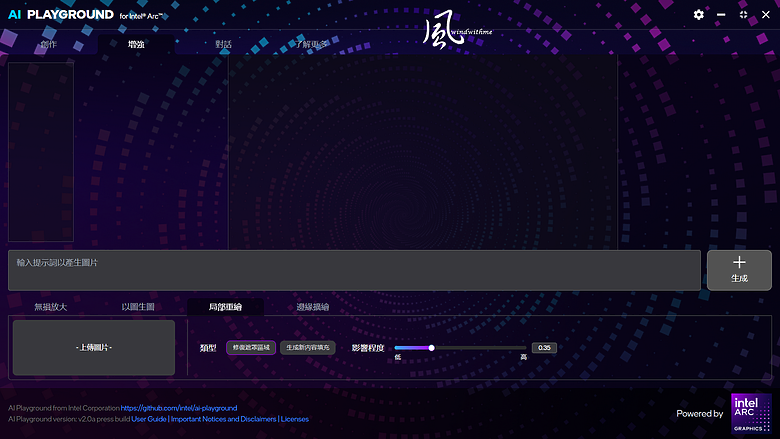Screen dimensions: 780x439
Task: Select the 修復遮罩區域 type option
Action: point(251,348)
